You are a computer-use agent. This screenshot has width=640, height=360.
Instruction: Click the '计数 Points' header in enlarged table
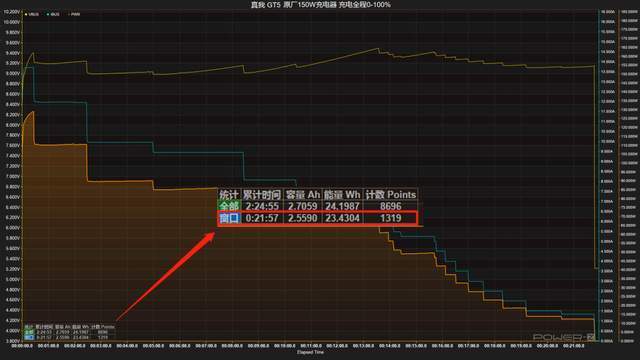[391, 195]
